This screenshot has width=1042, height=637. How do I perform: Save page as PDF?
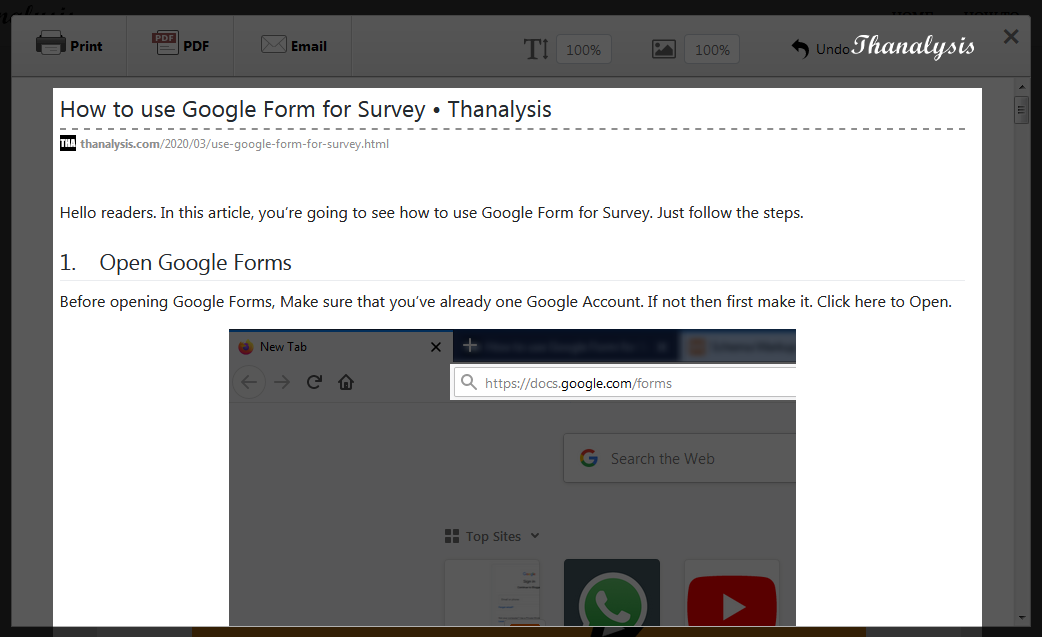tap(180, 45)
